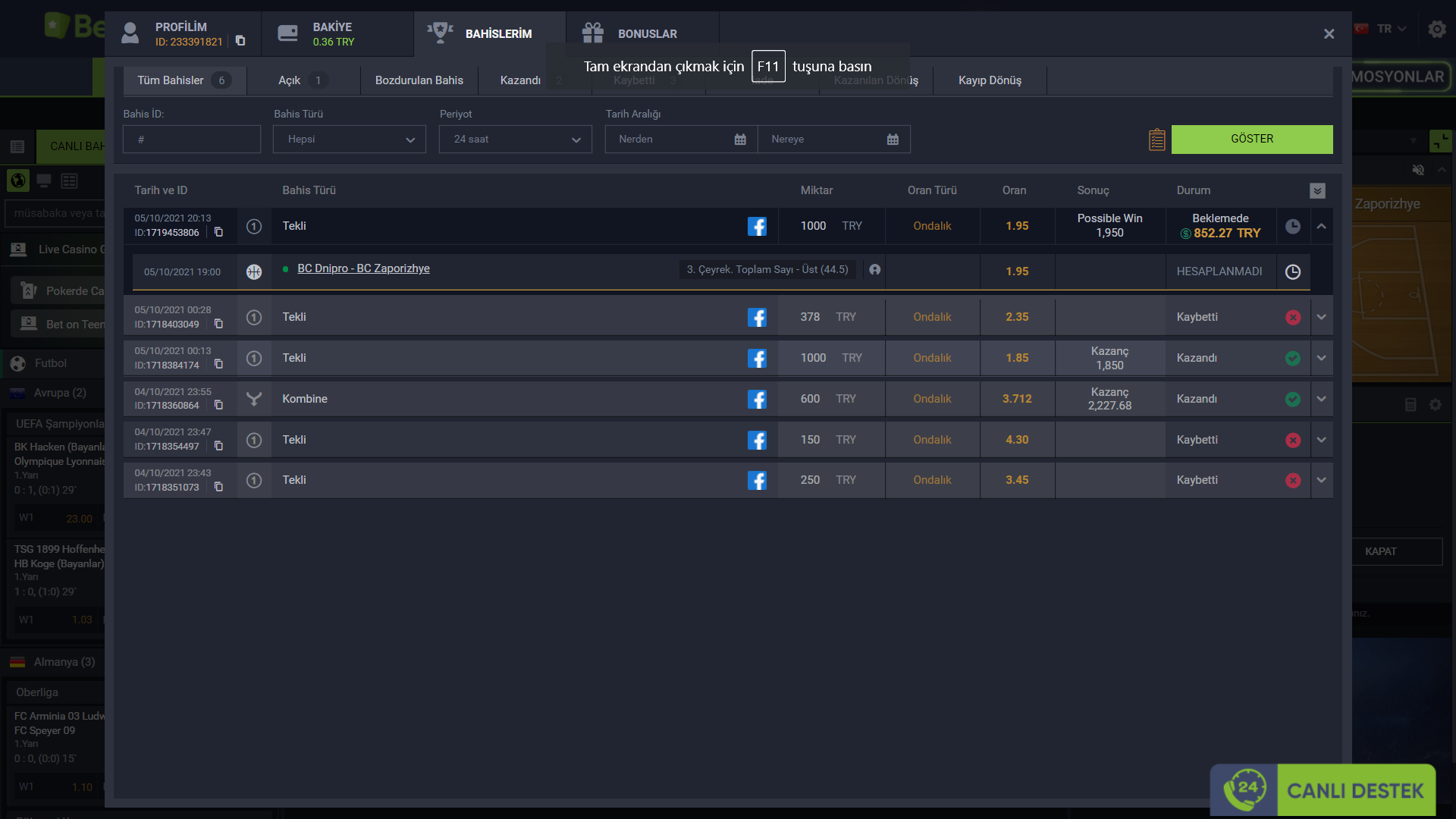This screenshot has width=1456, height=819.
Task: Open the Nereye calendar picker icon
Action: [x=893, y=140]
